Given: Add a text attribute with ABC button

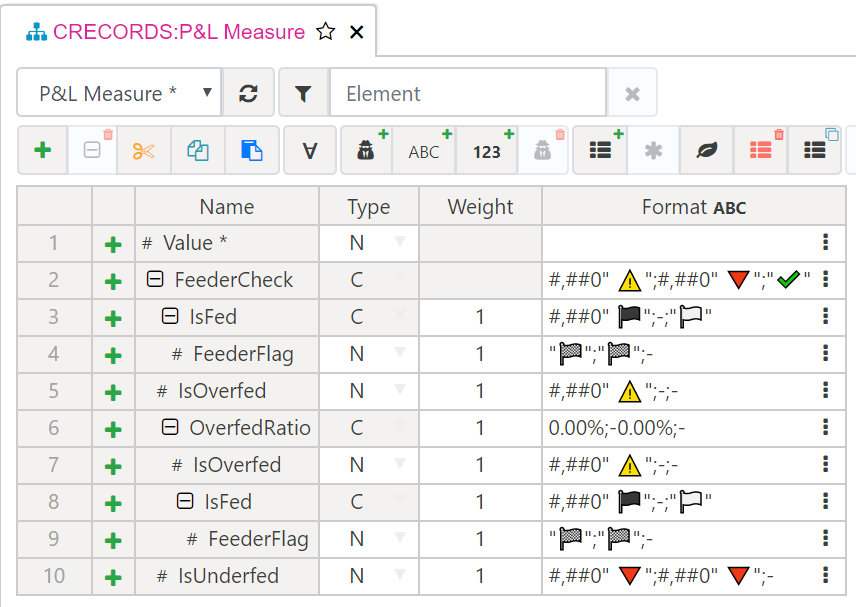Looking at the screenshot, I should 425,151.
